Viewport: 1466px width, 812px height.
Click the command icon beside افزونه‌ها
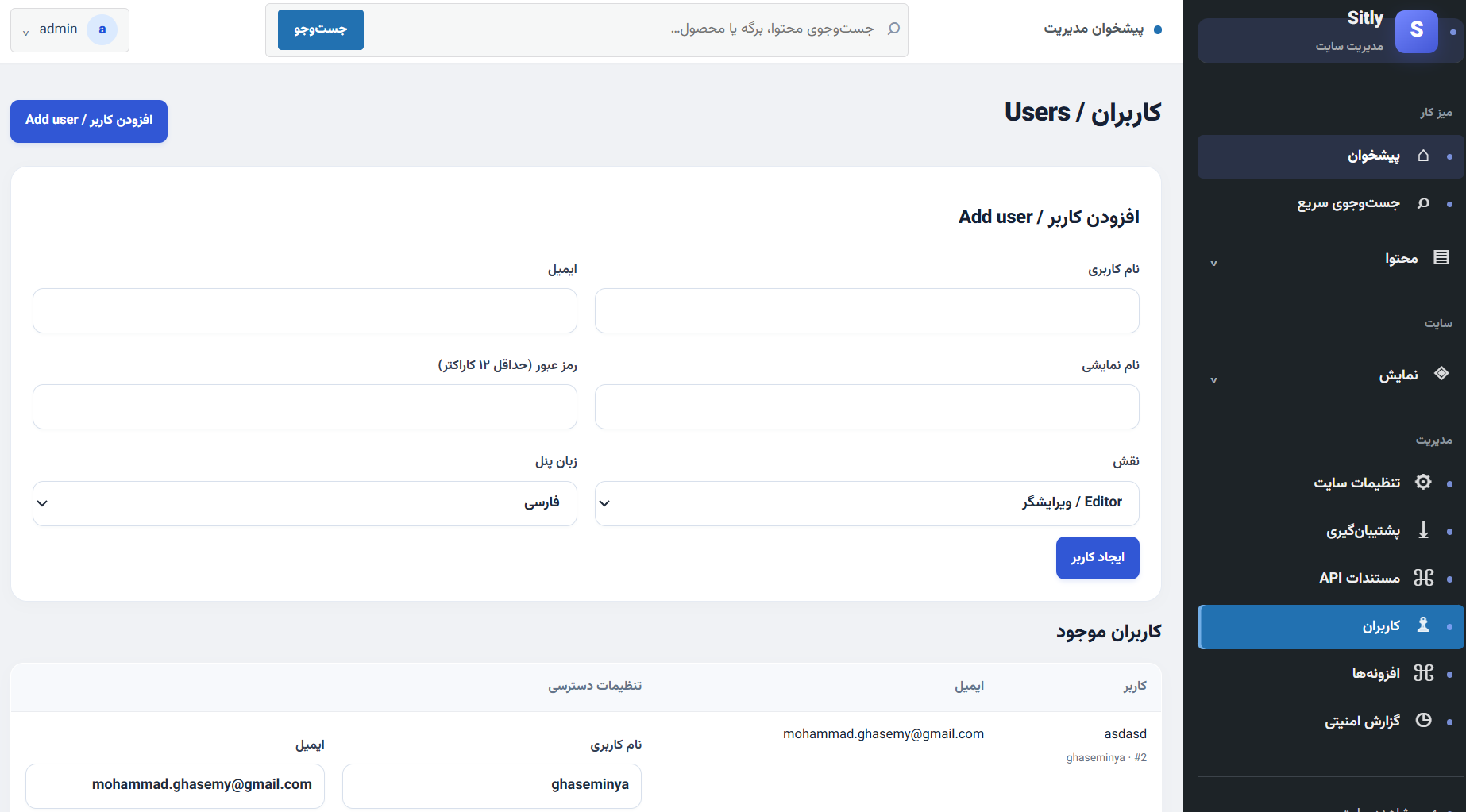[1423, 673]
